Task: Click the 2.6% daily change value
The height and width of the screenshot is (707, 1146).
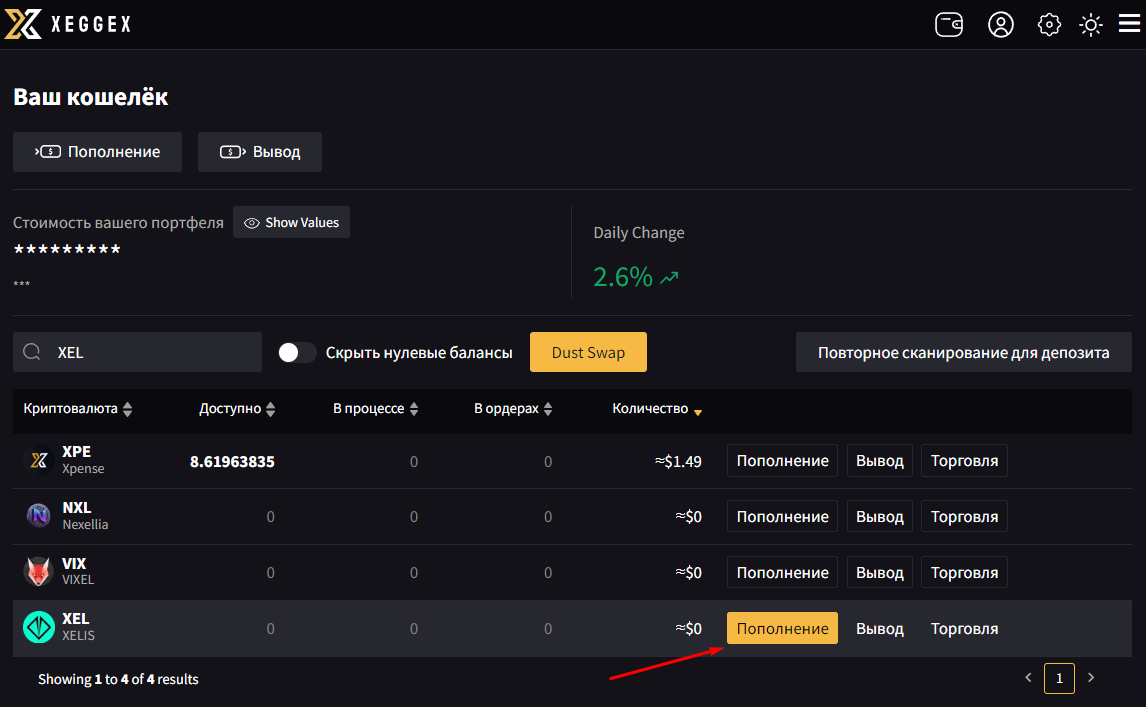Action: tap(623, 277)
